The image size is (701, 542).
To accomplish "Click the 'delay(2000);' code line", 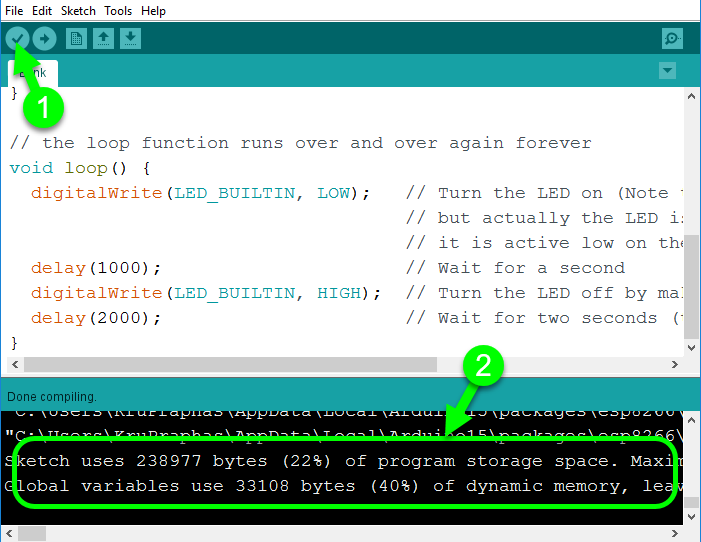I will click(96, 318).
